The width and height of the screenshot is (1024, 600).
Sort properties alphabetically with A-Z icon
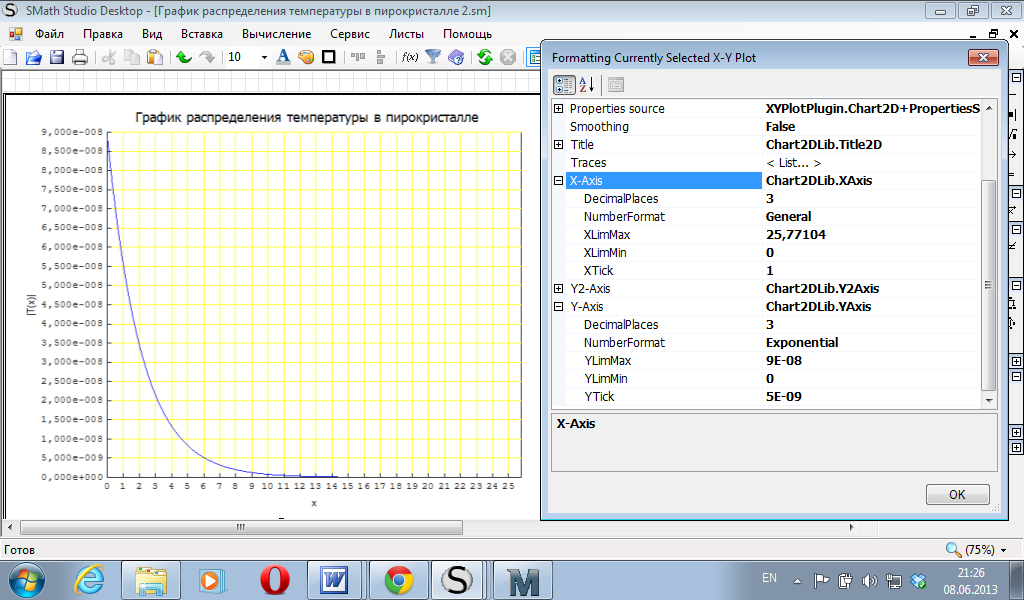pyautogui.click(x=587, y=85)
